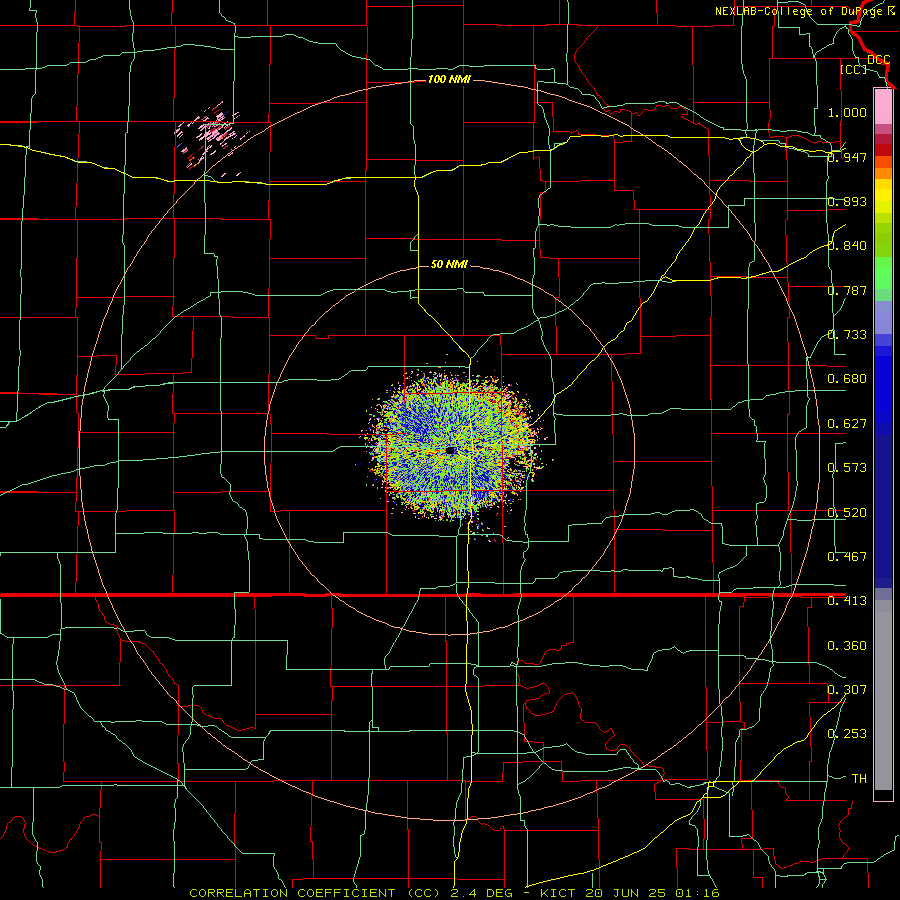Click the 0.467 color scale label
Viewport: 900px width, 900px height.
(847, 557)
